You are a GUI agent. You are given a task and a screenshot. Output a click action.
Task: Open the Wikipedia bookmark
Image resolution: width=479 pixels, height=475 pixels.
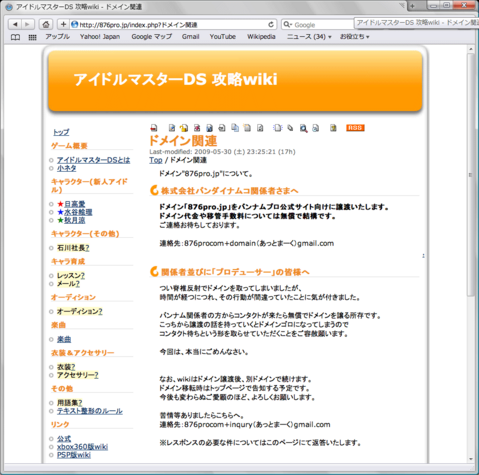[x=261, y=37]
